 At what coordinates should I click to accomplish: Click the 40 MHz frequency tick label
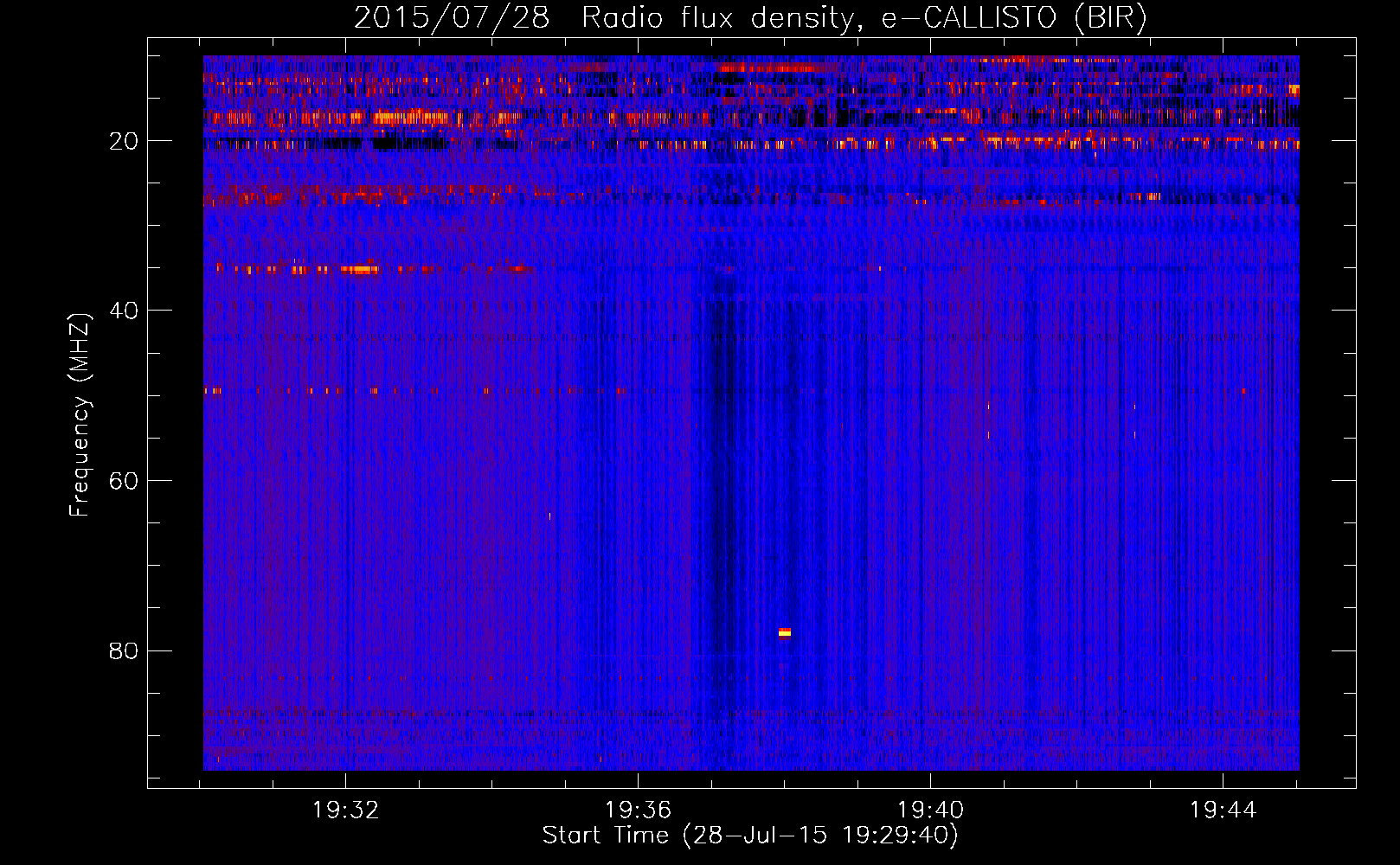tap(124, 311)
